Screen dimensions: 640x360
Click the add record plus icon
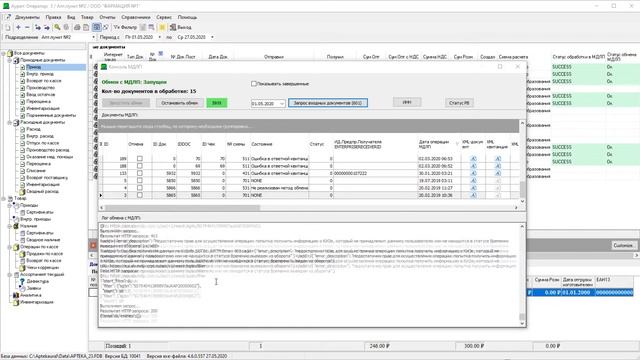pos(18,27)
